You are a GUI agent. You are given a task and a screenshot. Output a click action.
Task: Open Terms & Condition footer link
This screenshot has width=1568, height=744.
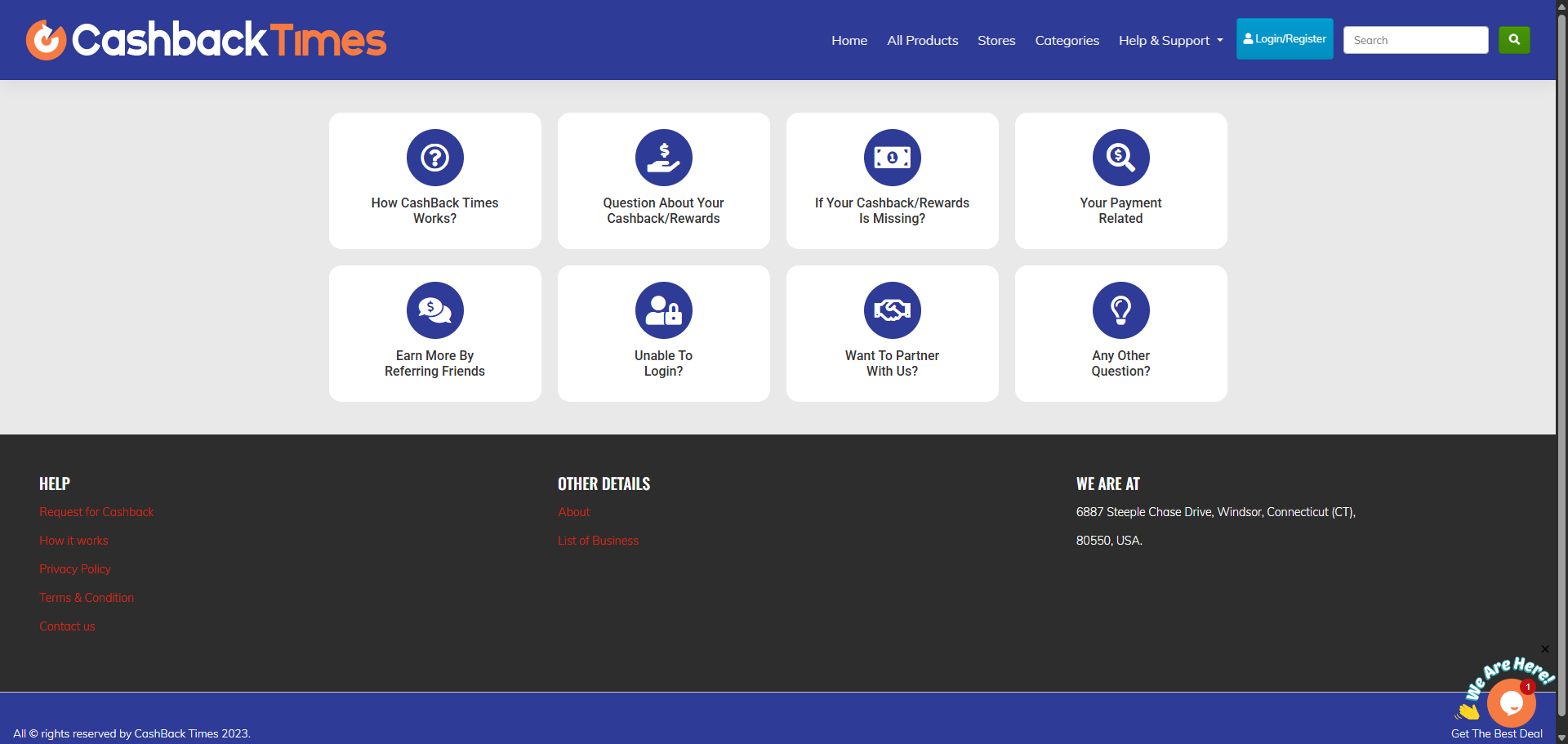click(x=87, y=598)
